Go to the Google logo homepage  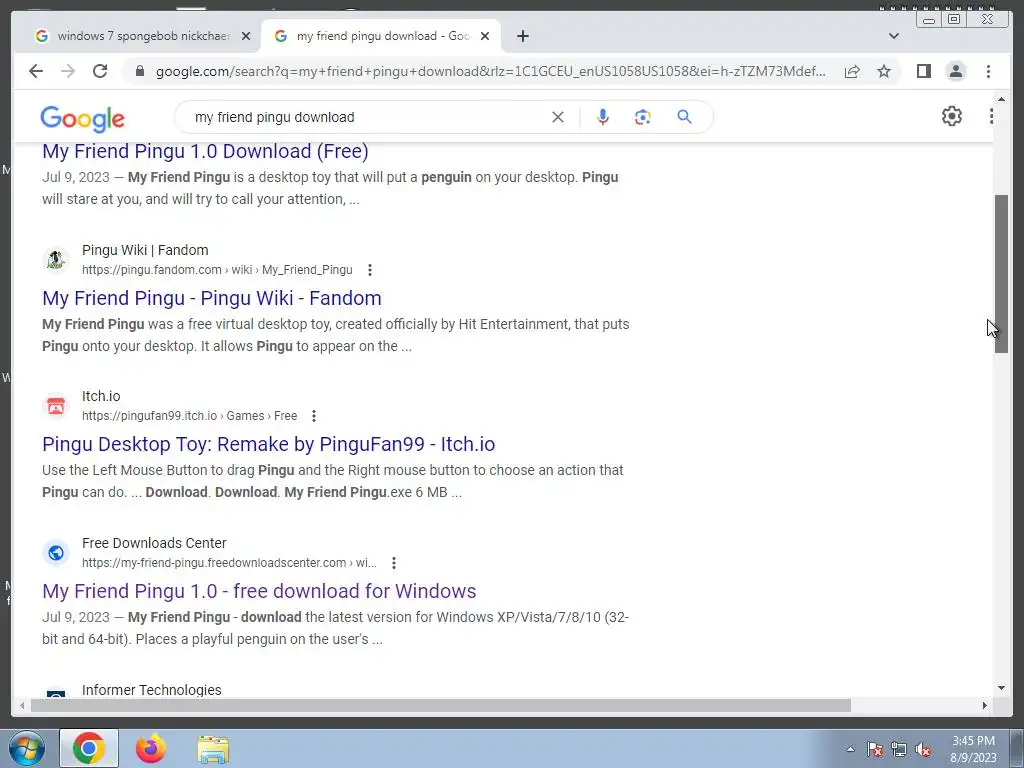coord(82,118)
